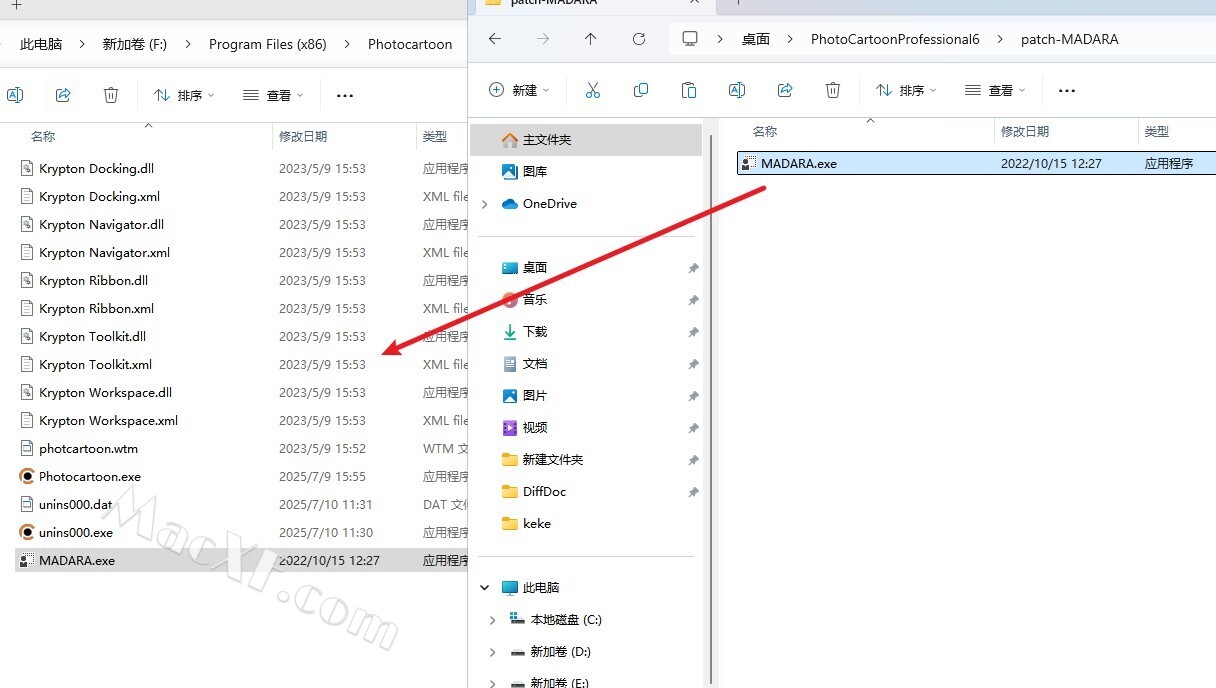Go up one folder level in the patch-MADARA window
Image resolution: width=1216 pixels, height=688 pixels.
591,39
